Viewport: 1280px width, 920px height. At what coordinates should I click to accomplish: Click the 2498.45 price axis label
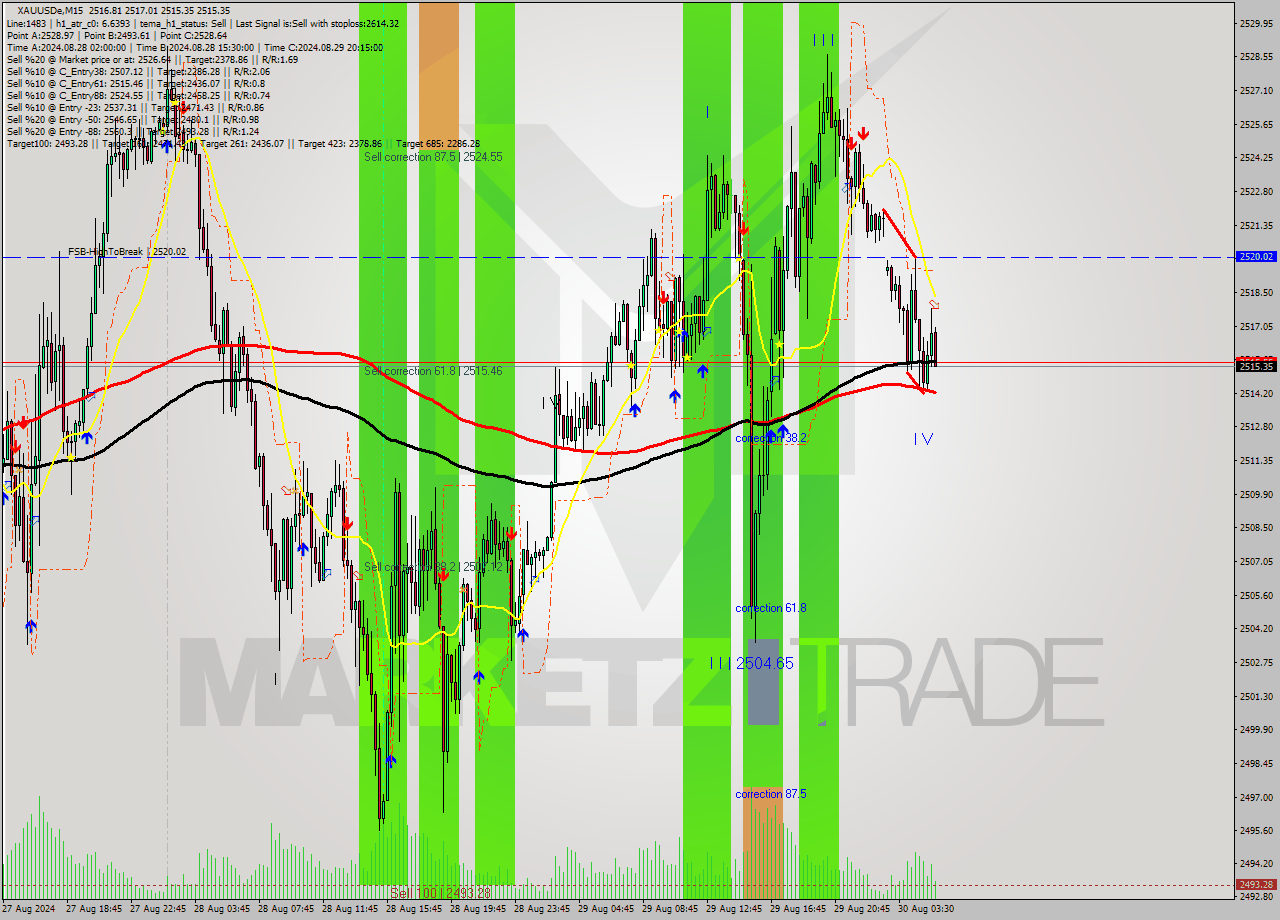1255,763
